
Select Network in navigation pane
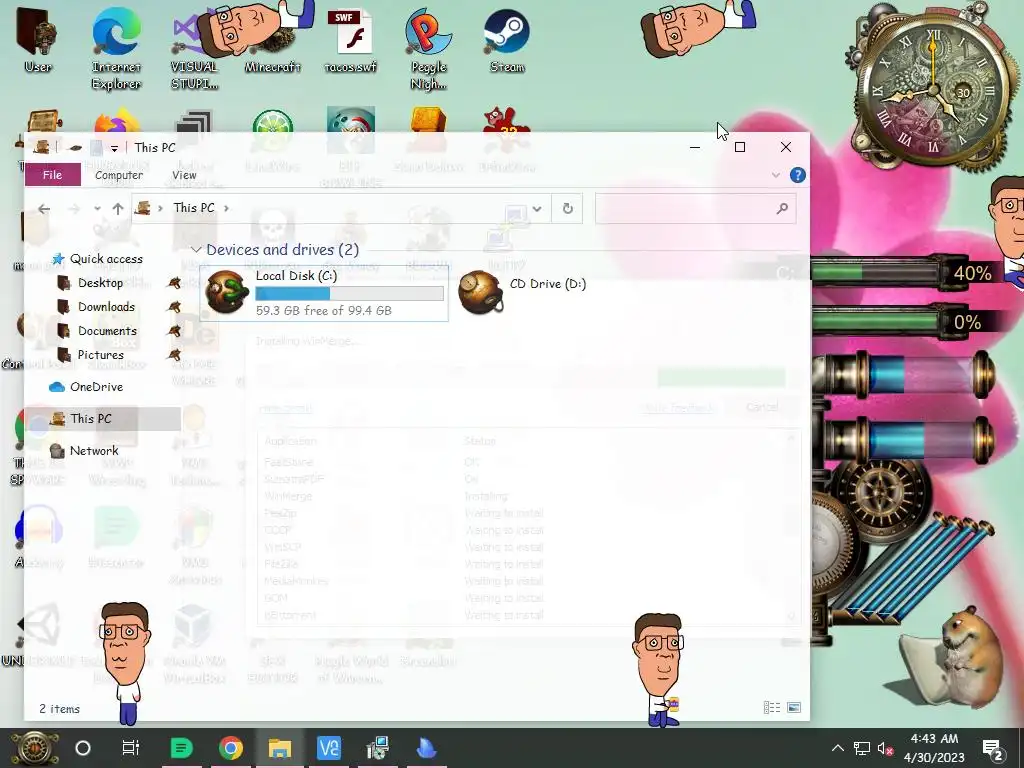(x=94, y=451)
